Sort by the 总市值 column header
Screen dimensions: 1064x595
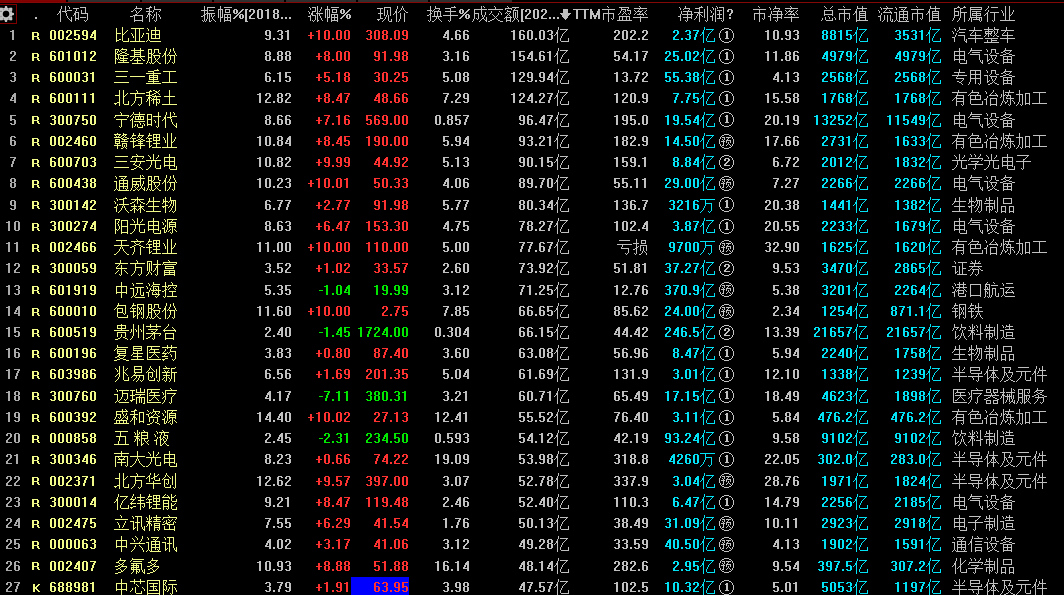pyautogui.click(x=843, y=14)
